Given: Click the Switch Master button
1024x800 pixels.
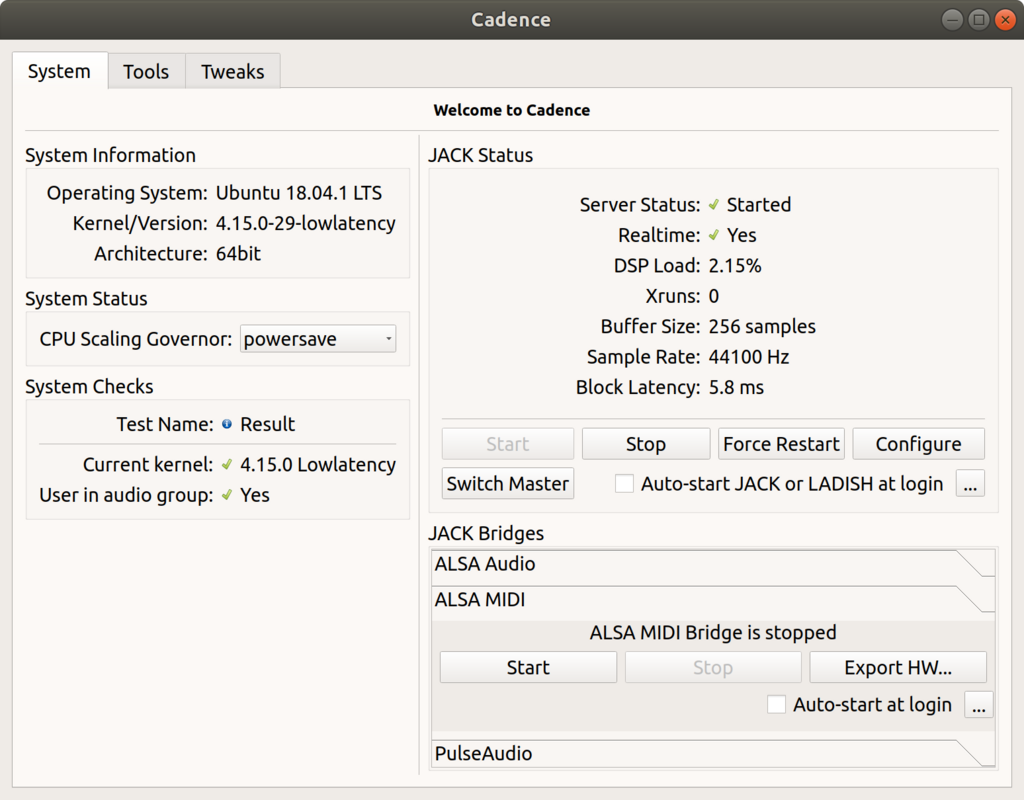Looking at the screenshot, I should [508, 484].
